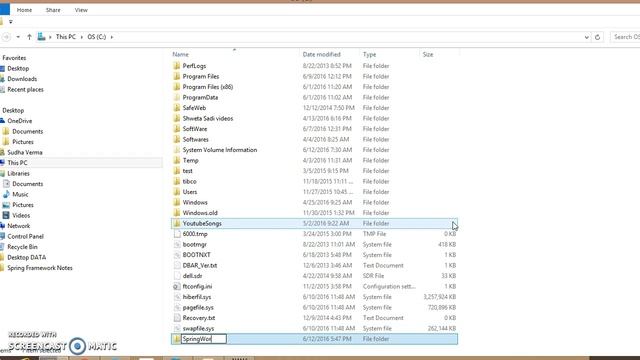Image resolution: width=640 pixels, height=360 pixels.
Task: Select Recovery.txt file icon
Action: pyautogui.click(x=177, y=318)
